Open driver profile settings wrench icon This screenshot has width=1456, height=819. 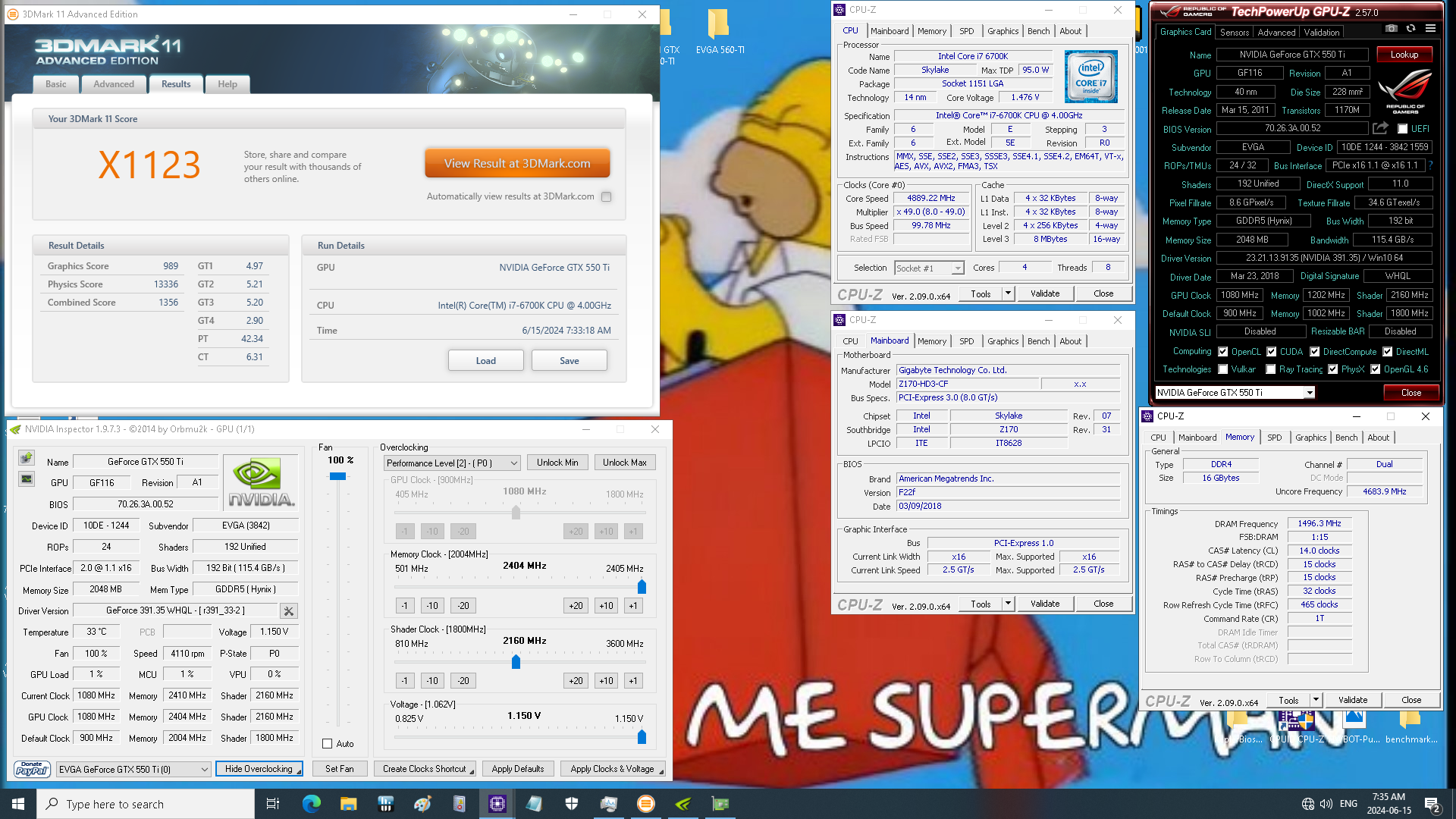pyautogui.click(x=288, y=610)
